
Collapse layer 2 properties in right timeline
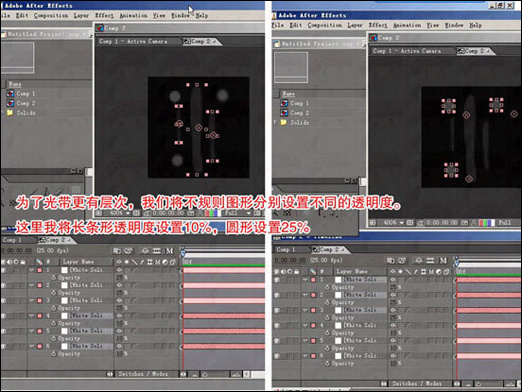[305, 295]
